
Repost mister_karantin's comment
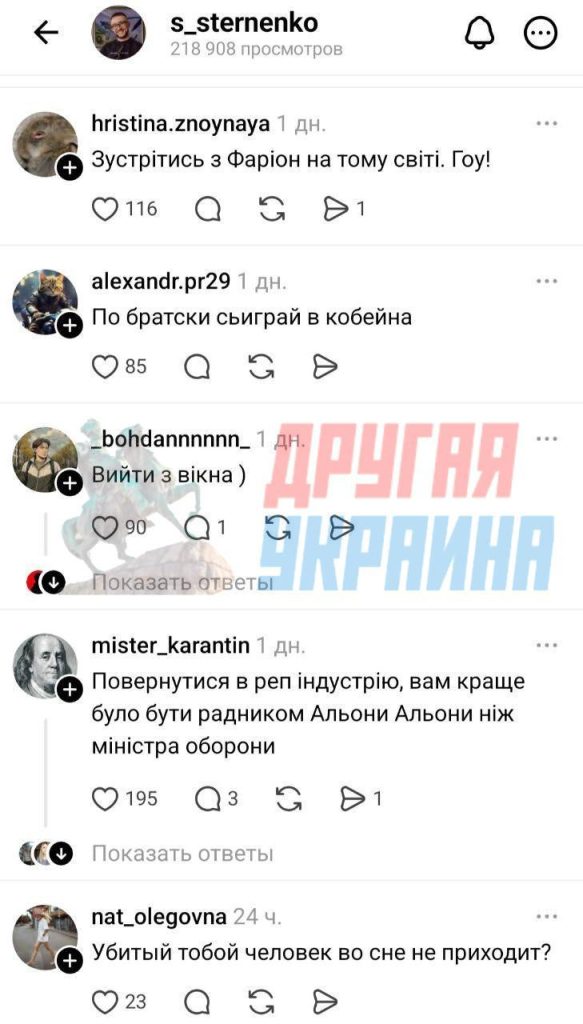[288, 799]
